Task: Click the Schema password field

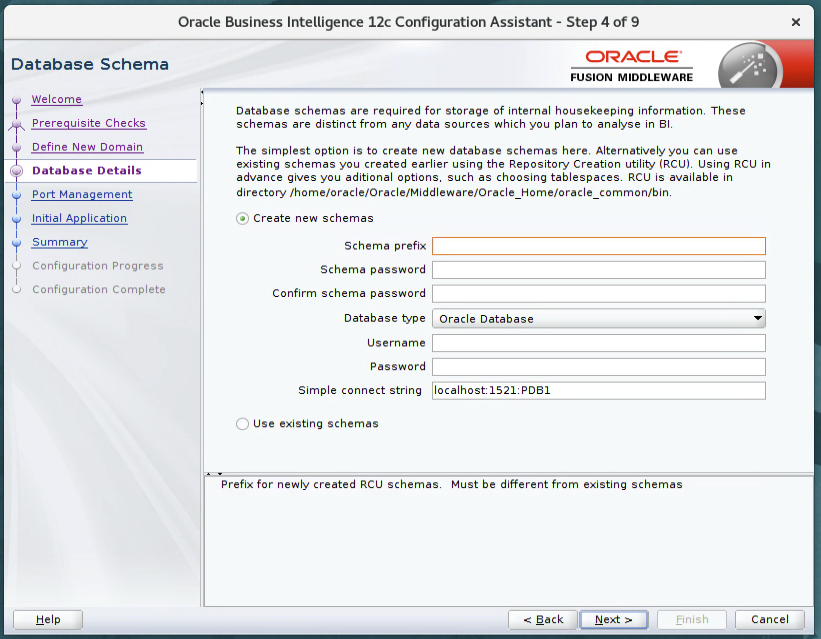Action: point(598,270)
